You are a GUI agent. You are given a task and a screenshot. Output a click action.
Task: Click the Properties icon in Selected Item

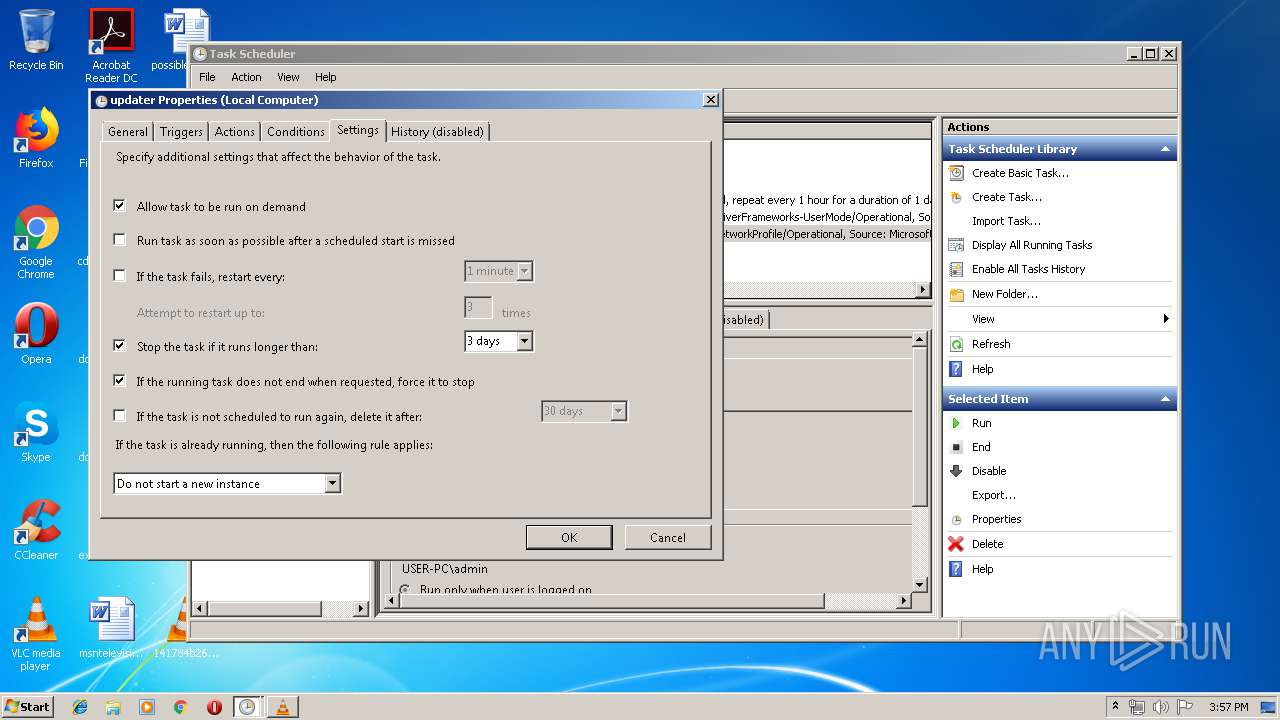[956, 519]
